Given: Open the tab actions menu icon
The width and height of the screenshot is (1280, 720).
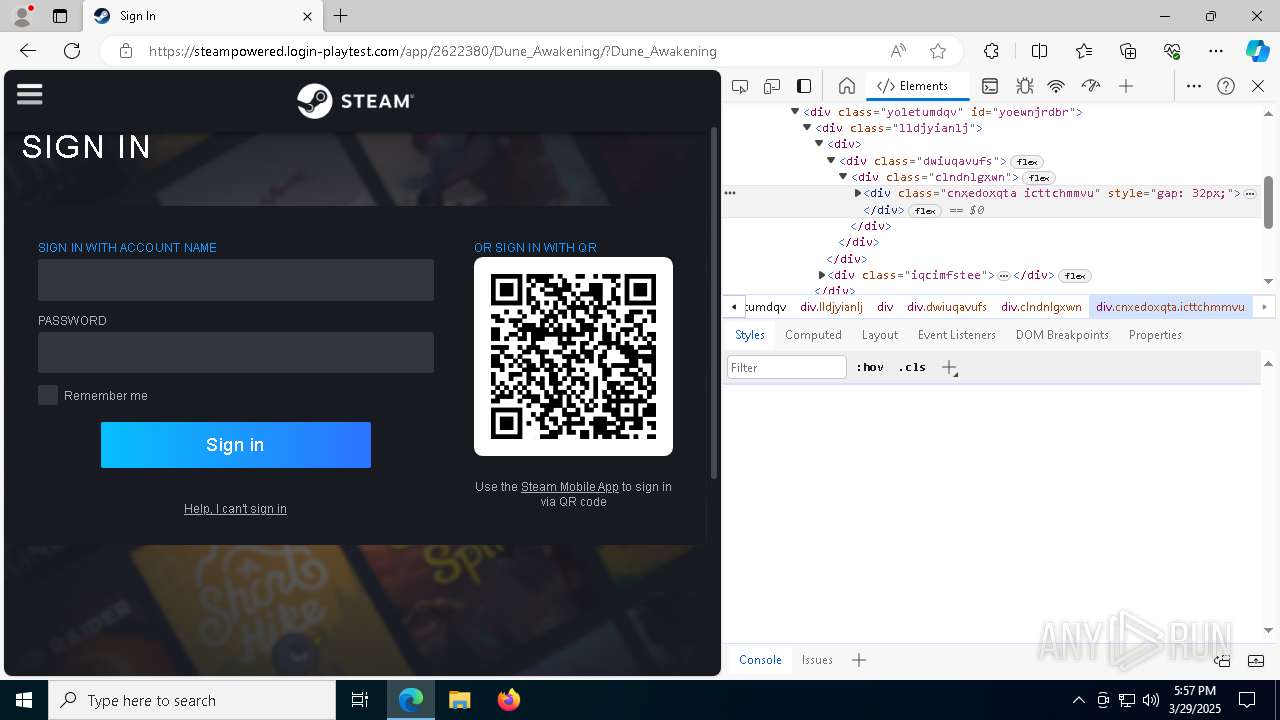Looking at the screenshot, I should [60, 16].
